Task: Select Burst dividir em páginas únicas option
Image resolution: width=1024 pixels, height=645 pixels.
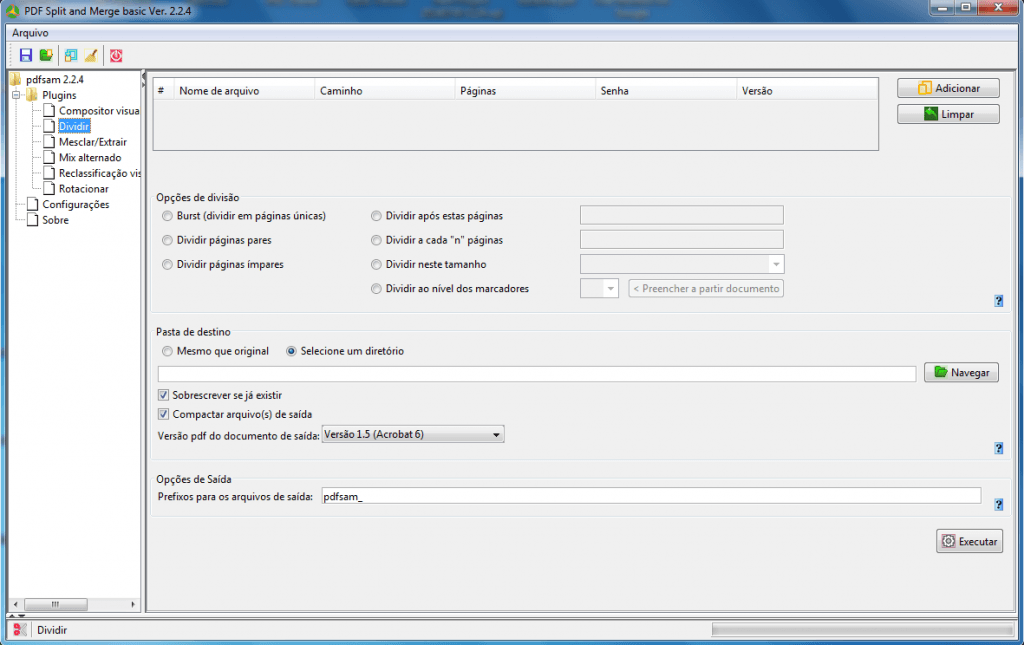Action: click(x=167, y=216)
